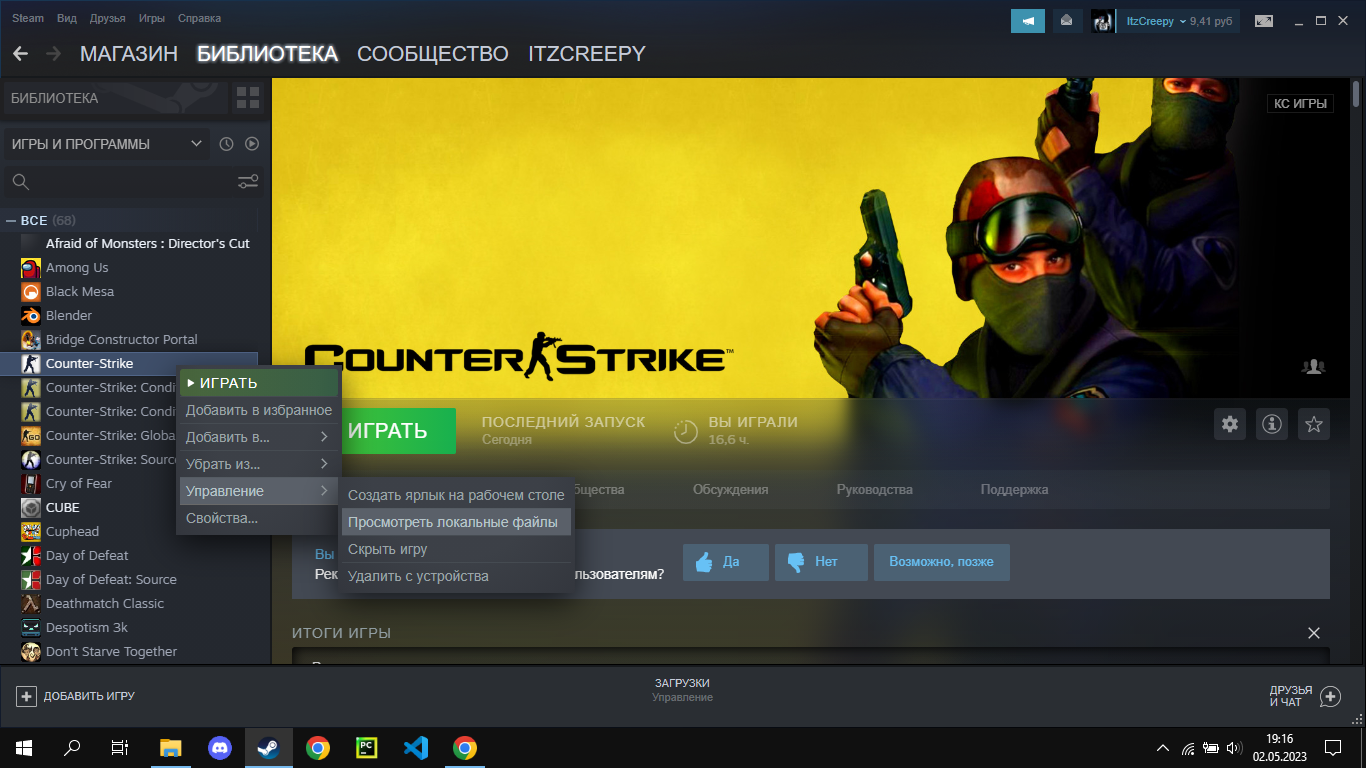Screen dimensions: 1366x768
Task: Go back with the left arrow
Action: coord(20,54)
